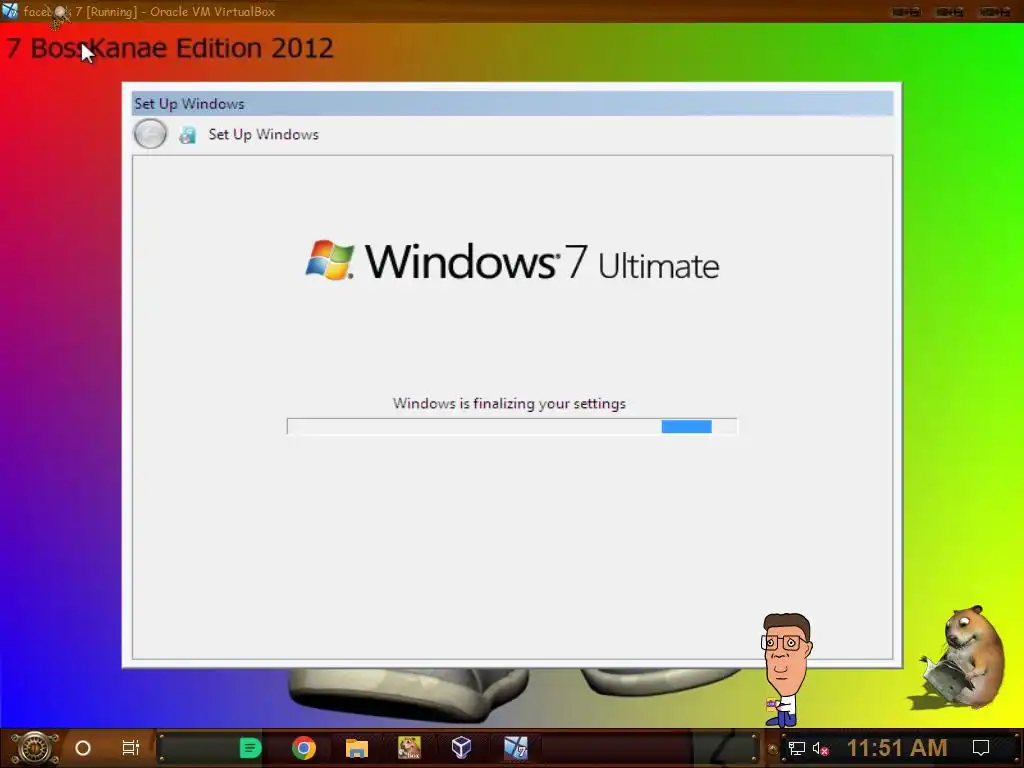Open the network tray icon

point(796,748)
